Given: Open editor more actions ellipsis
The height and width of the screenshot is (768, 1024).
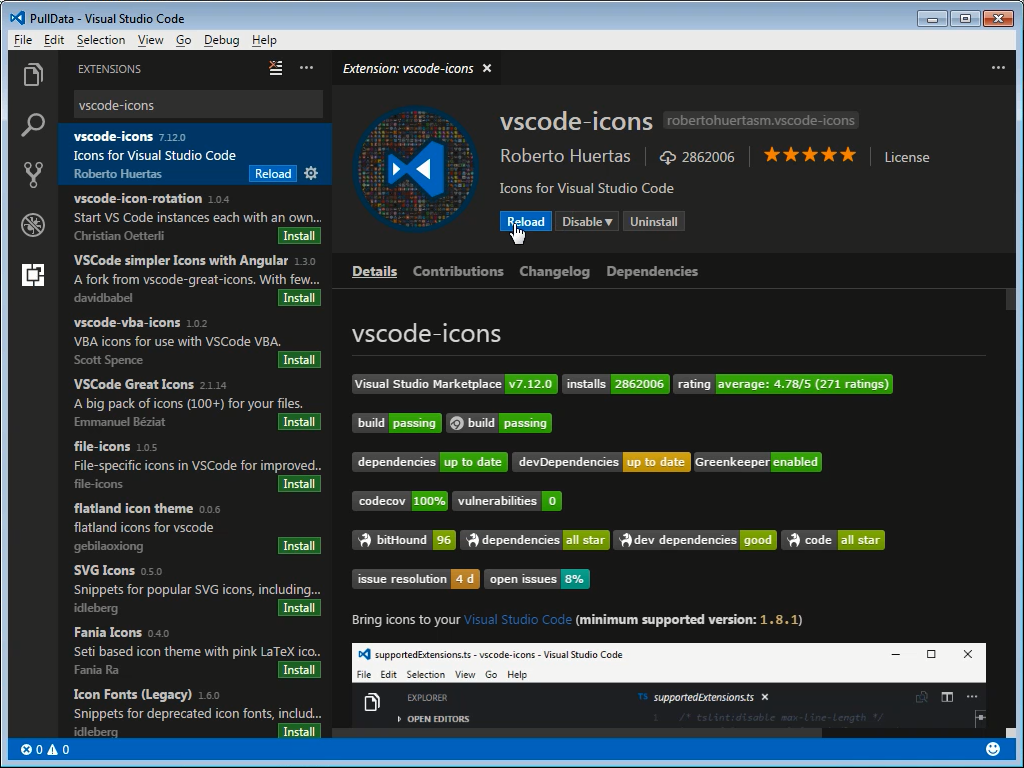Looking at the screenshot, I should point(998,68).
